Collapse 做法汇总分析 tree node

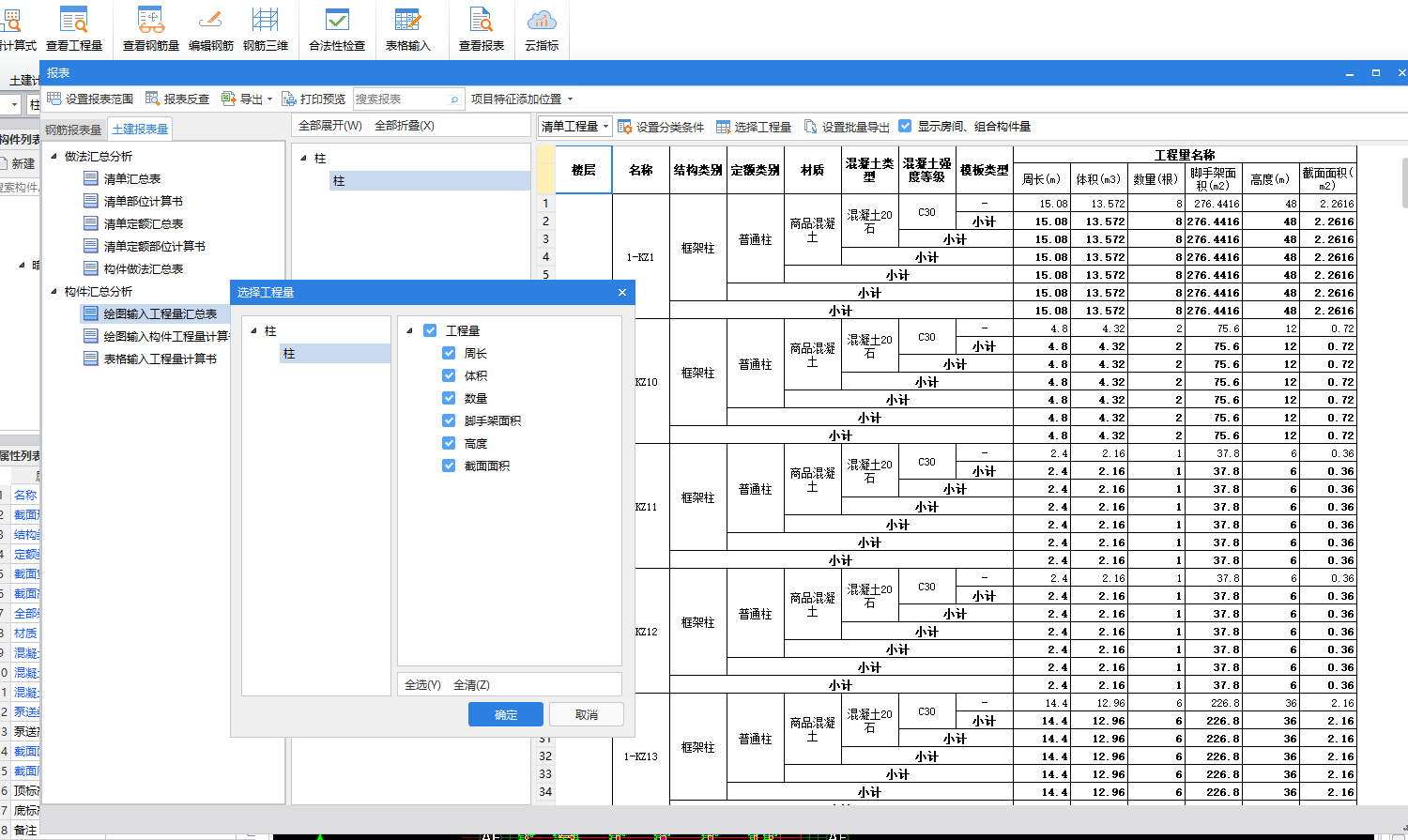pyautogui.click(x=54, y=156)
